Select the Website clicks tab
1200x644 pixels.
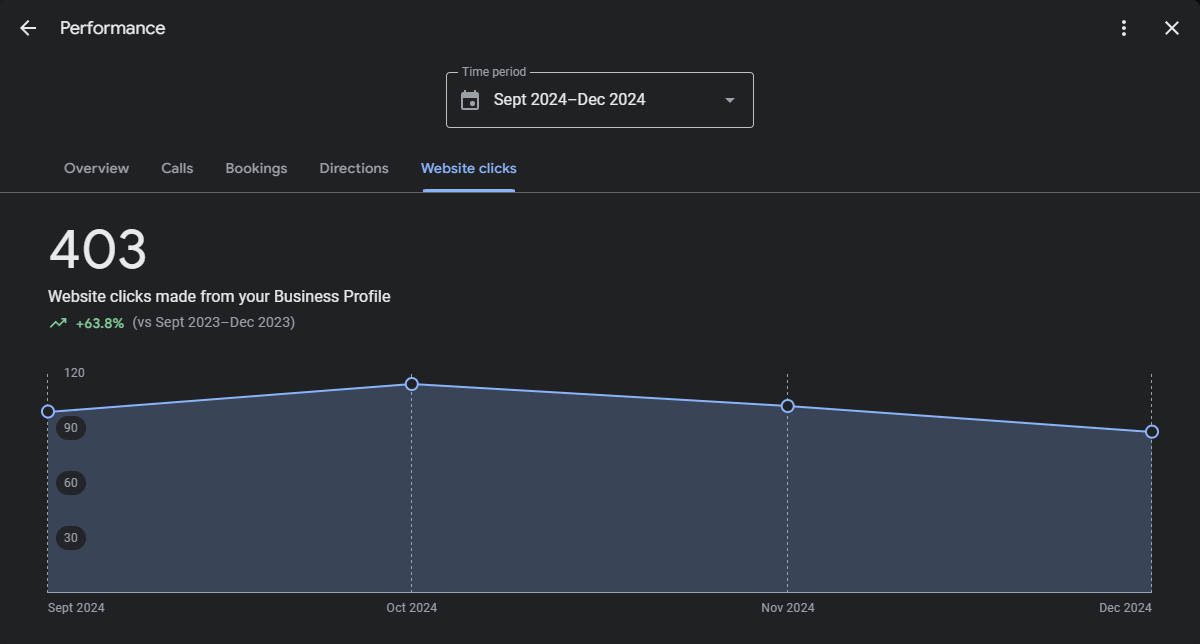pos(468,168)
